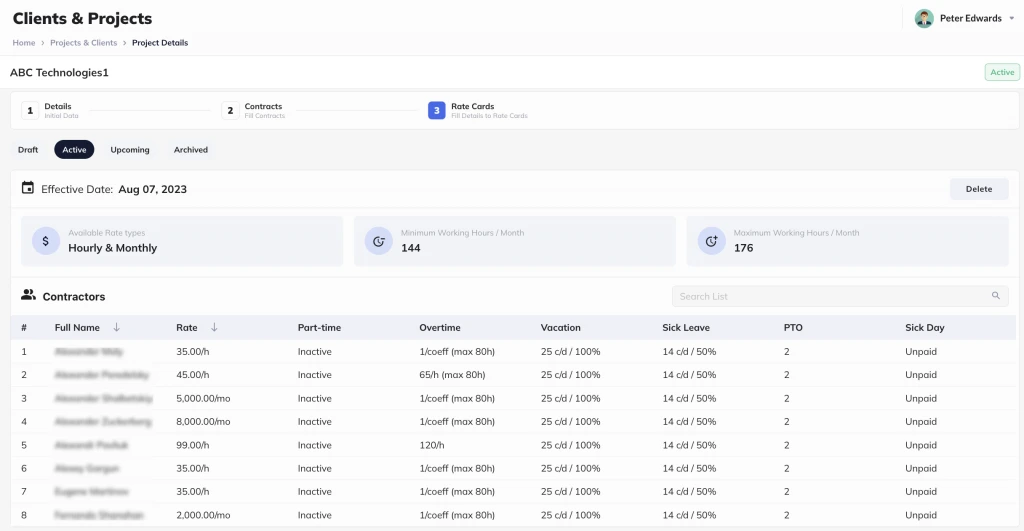This screenshot has width=1024, height=531.
Task: Open Projects & Clients breadcrumb link
Action: pos(84,42)
